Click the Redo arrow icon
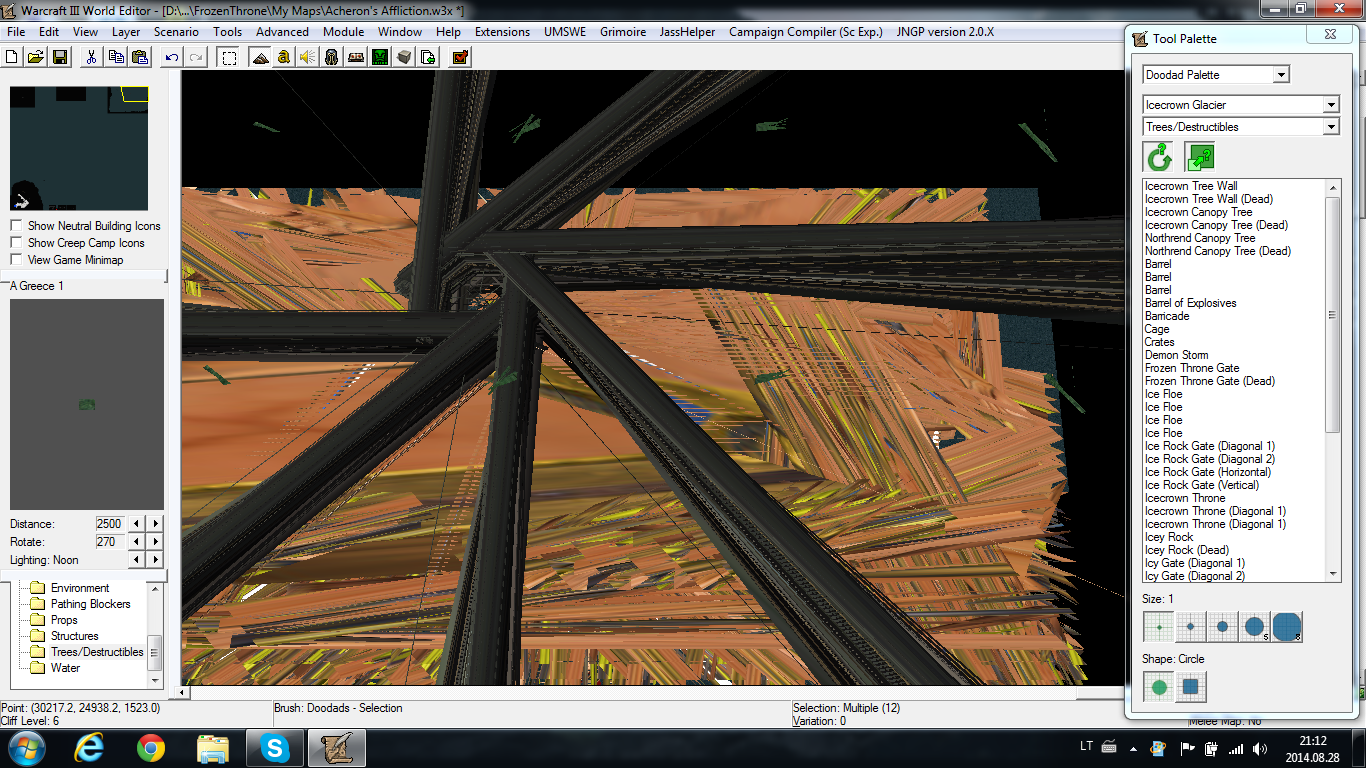1366x768 pixels. click(x=196, y=57)
